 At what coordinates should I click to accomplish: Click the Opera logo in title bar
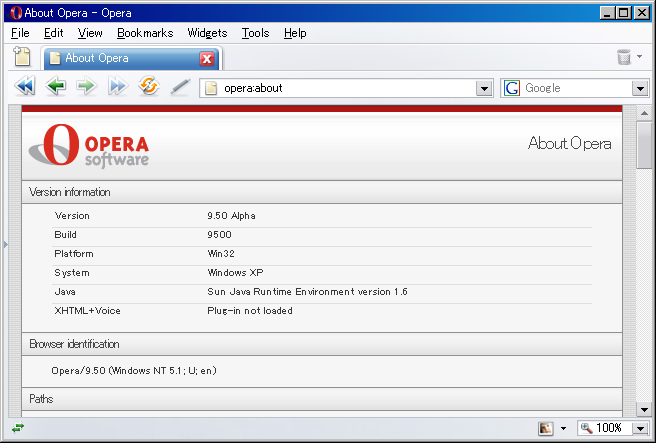point(15,13)
